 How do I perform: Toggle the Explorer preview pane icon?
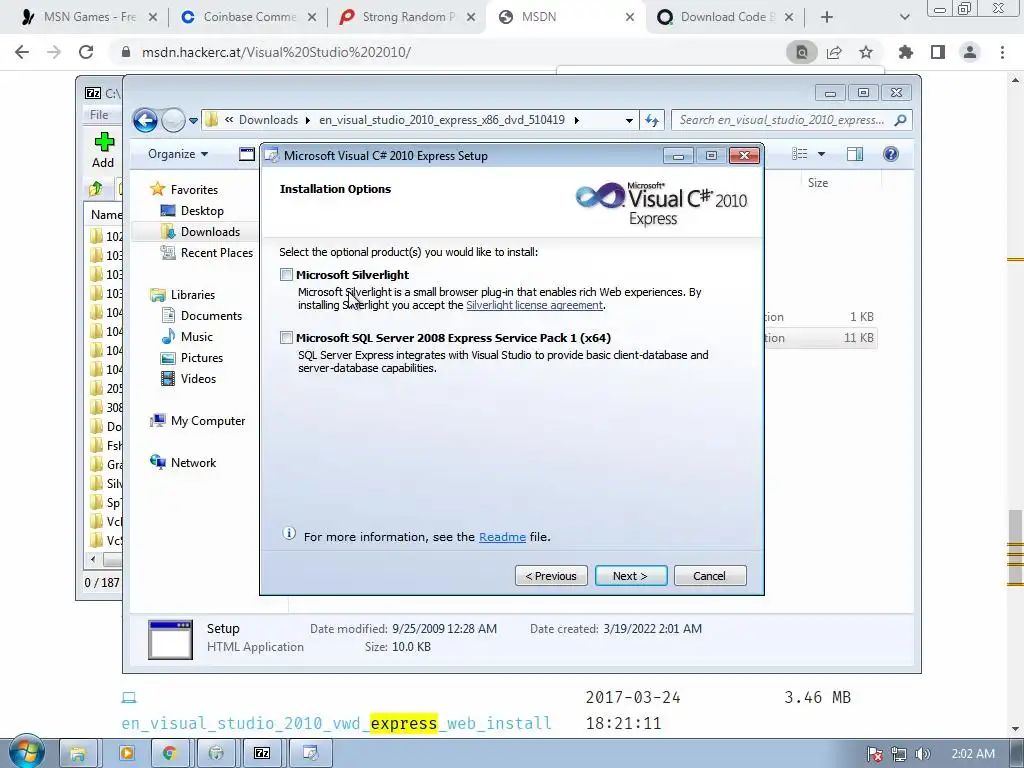click(x=855, y=154)
